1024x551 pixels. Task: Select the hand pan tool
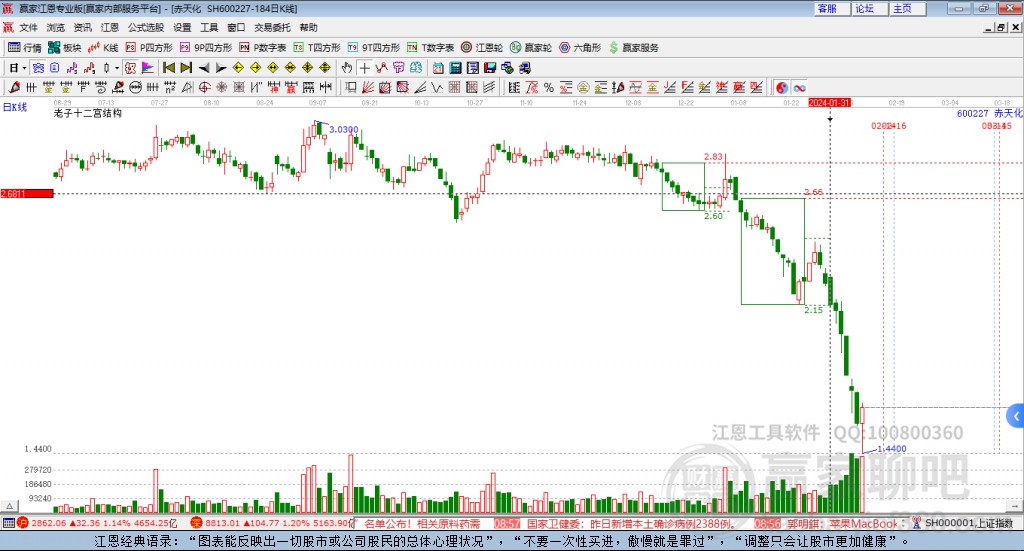347,68
